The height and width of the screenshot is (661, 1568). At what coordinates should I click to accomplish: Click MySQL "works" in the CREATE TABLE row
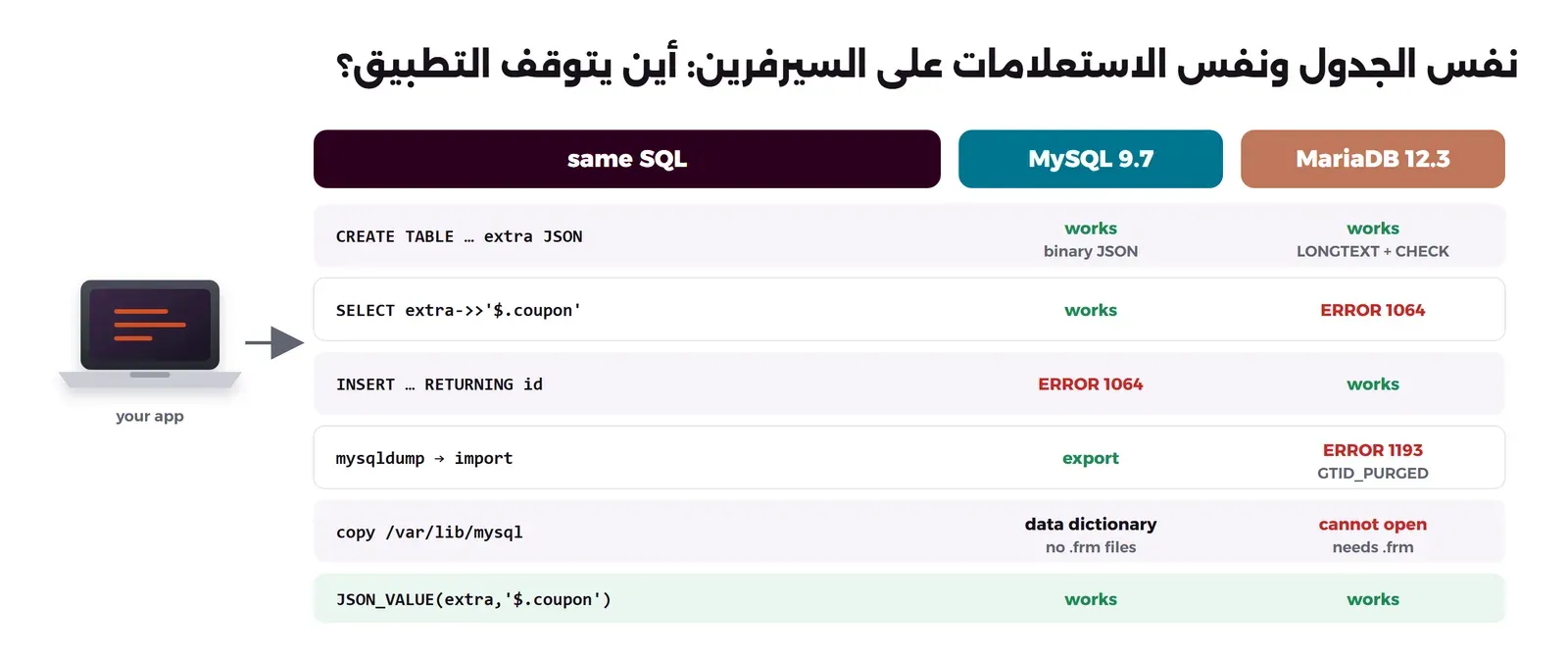click(x=1091, y=229)
